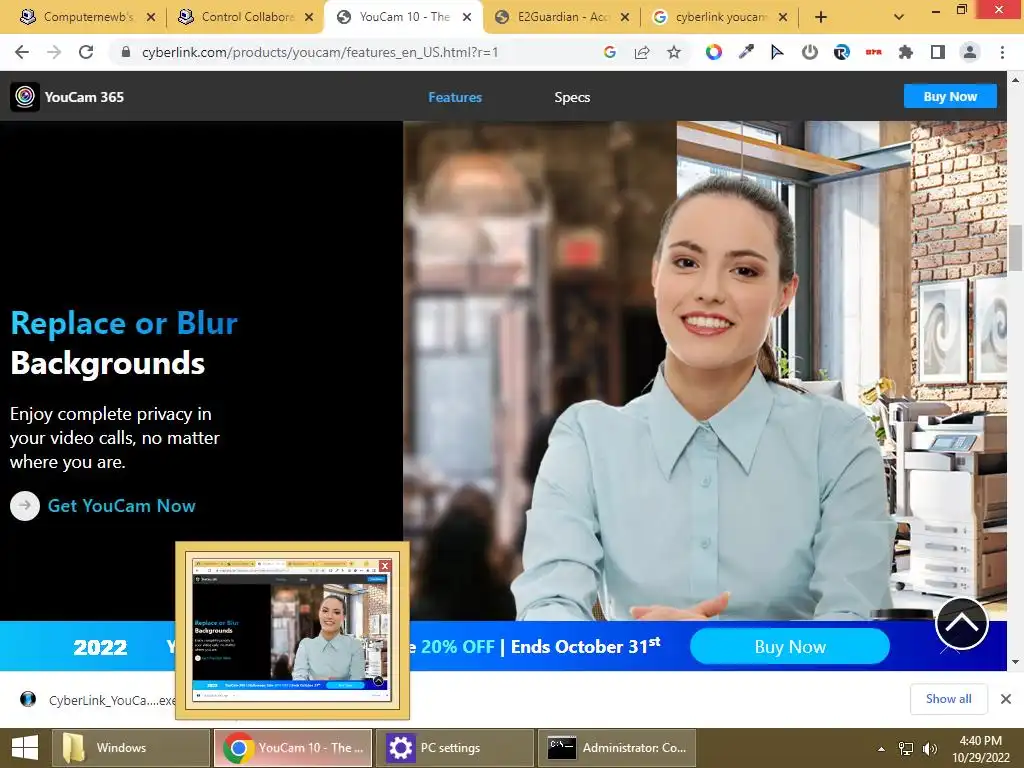The image size is (1024, 768).
Task: Open the Chrome profile avatar
Action: click(x=970, y=52)
